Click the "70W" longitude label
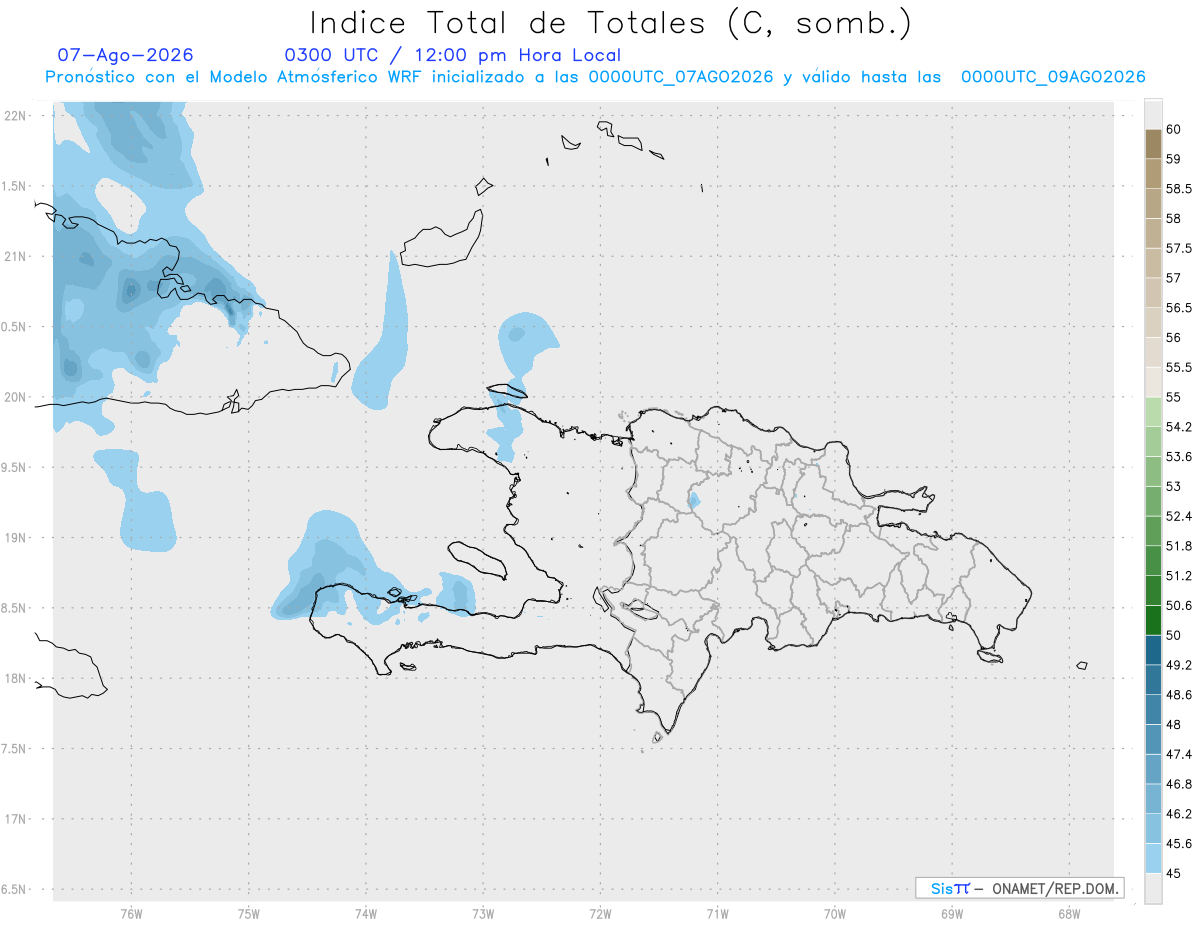1200x927 pixels. (x=835, y=913)
